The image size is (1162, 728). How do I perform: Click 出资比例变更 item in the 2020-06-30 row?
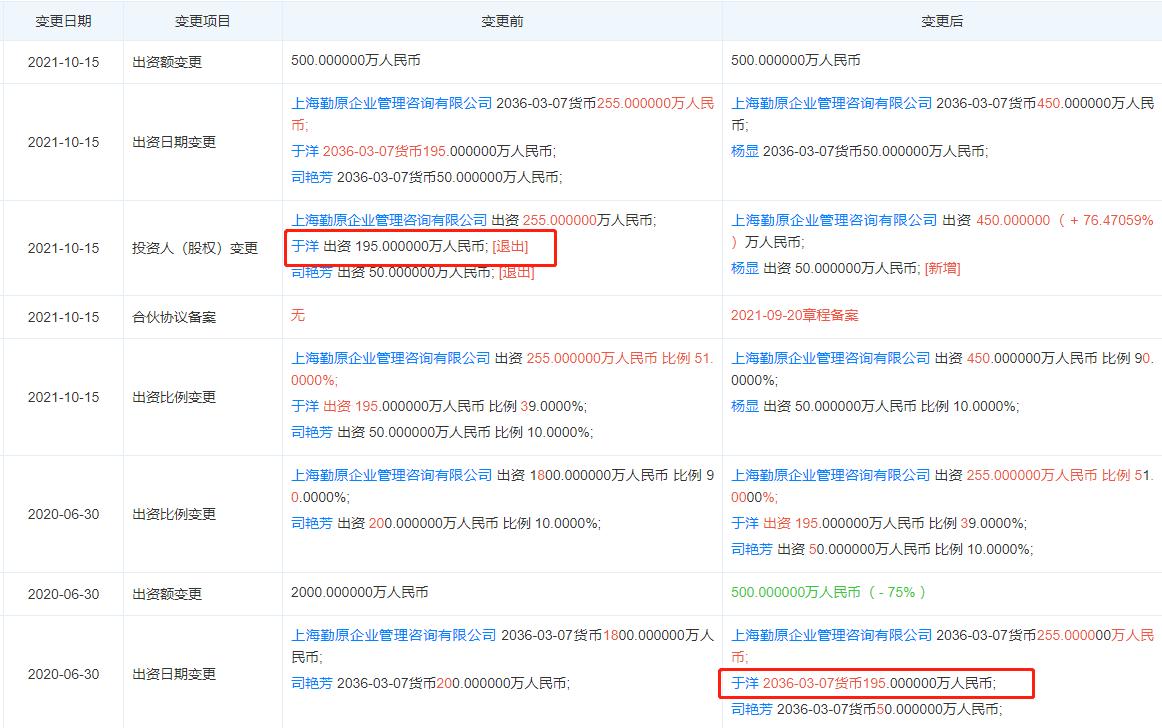click(174, 514)
